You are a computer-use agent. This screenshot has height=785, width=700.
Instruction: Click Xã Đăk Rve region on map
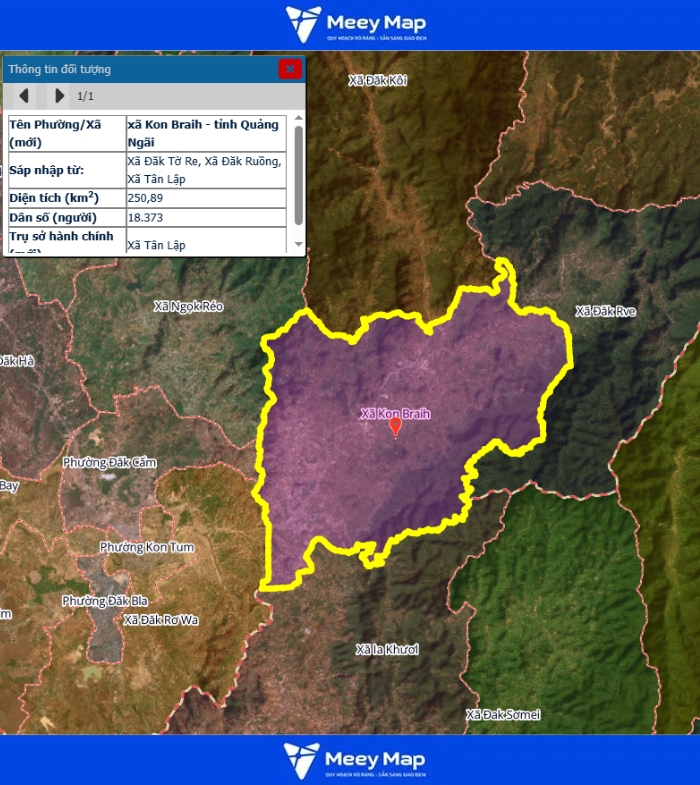coord(605,311)
